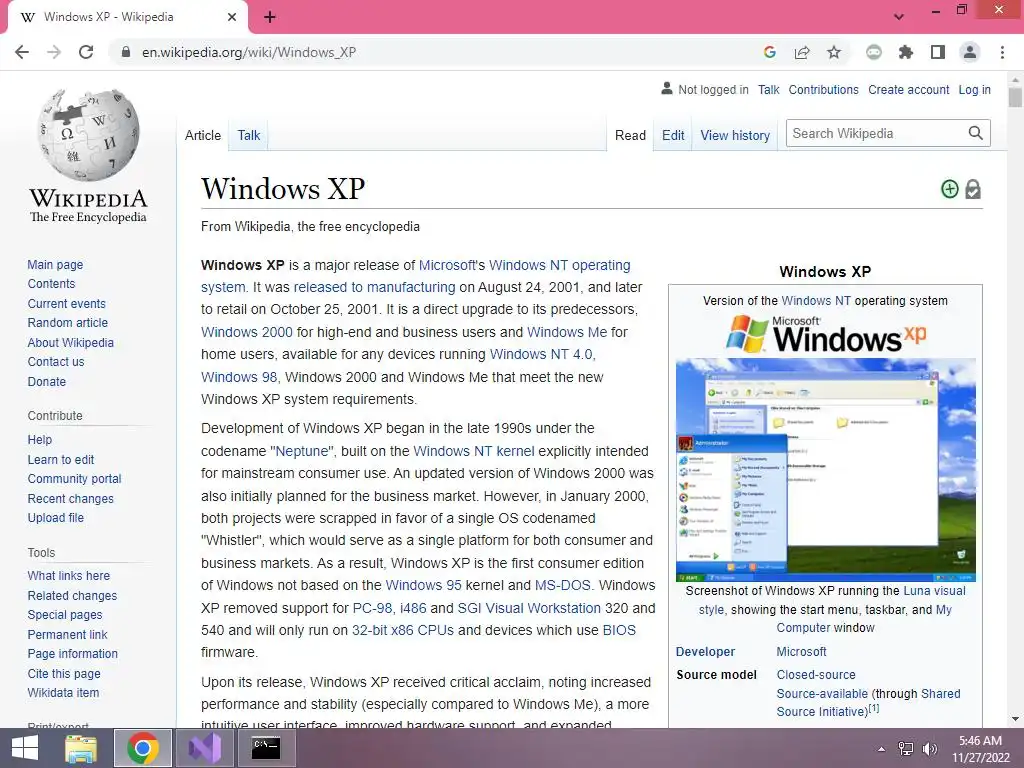Viewport: 1024px width, 768px height.
Task: View site security lock info
Action: pos(125,52)
